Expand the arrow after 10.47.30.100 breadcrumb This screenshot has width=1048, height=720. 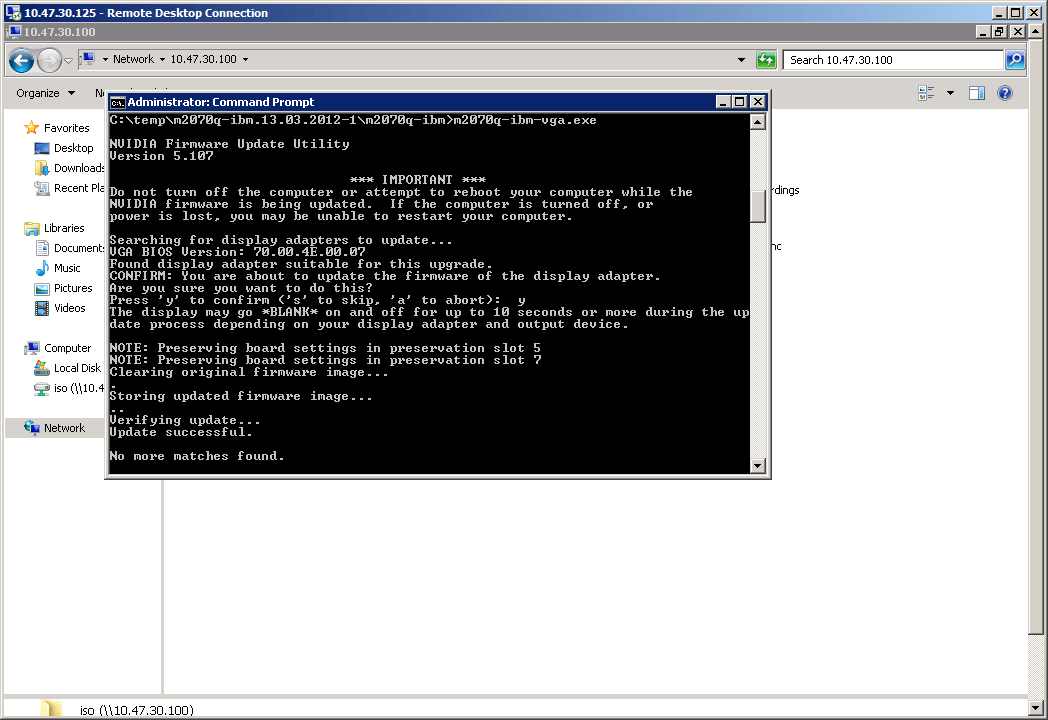click(245, 59)
